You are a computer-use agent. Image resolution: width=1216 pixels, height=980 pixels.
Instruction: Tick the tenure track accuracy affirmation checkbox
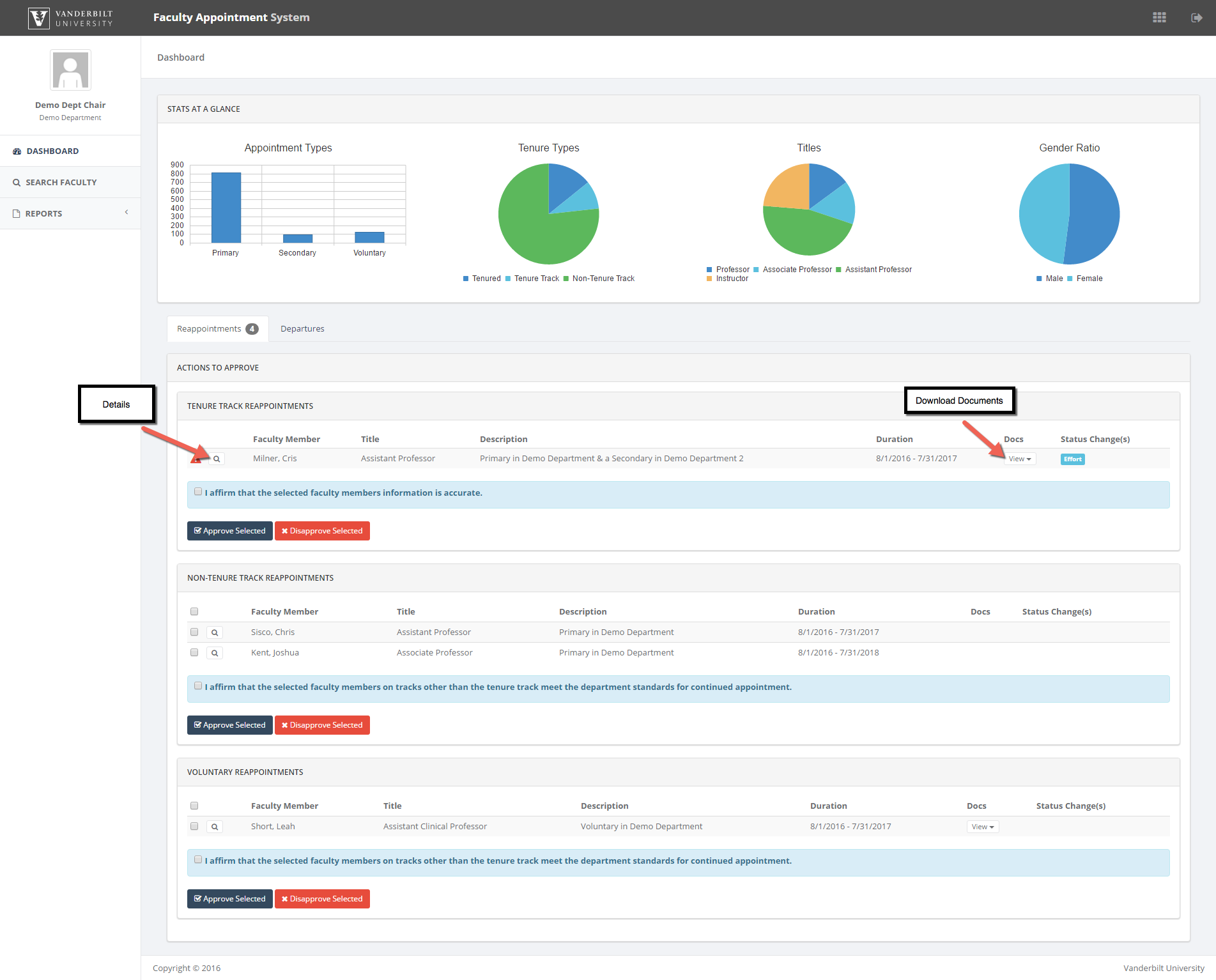tap(198, 492)
